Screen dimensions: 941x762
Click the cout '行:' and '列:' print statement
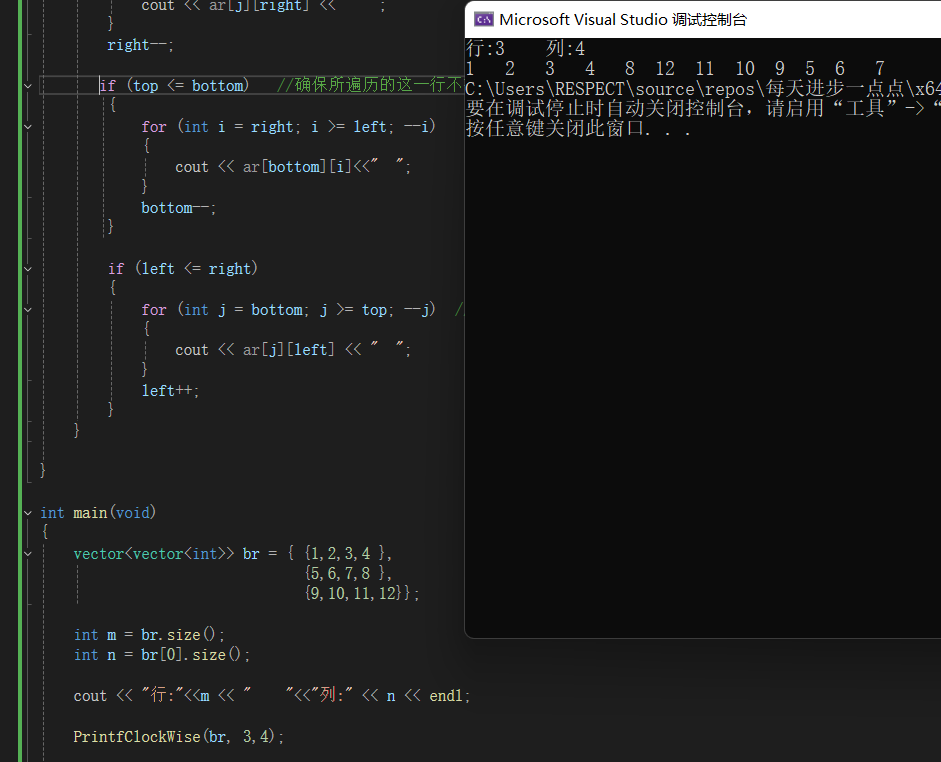tap(272, 696)
